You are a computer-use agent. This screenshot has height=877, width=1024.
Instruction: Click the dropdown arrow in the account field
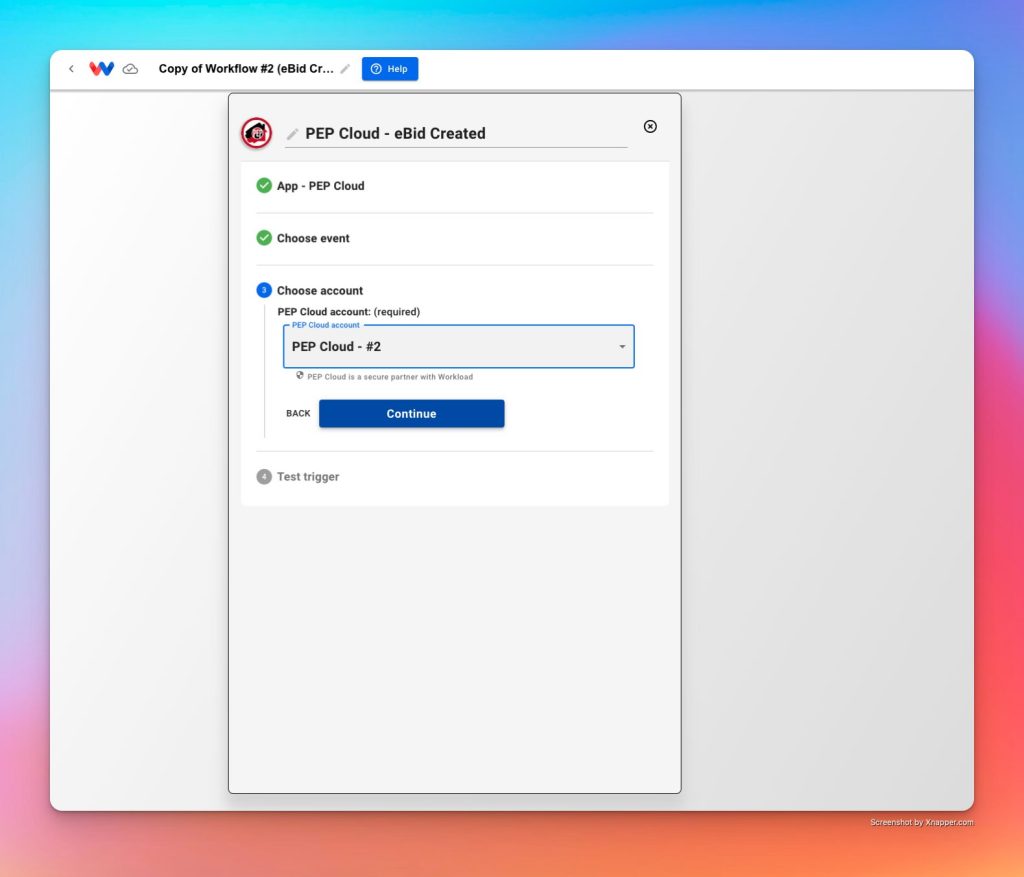pos(622,347)
